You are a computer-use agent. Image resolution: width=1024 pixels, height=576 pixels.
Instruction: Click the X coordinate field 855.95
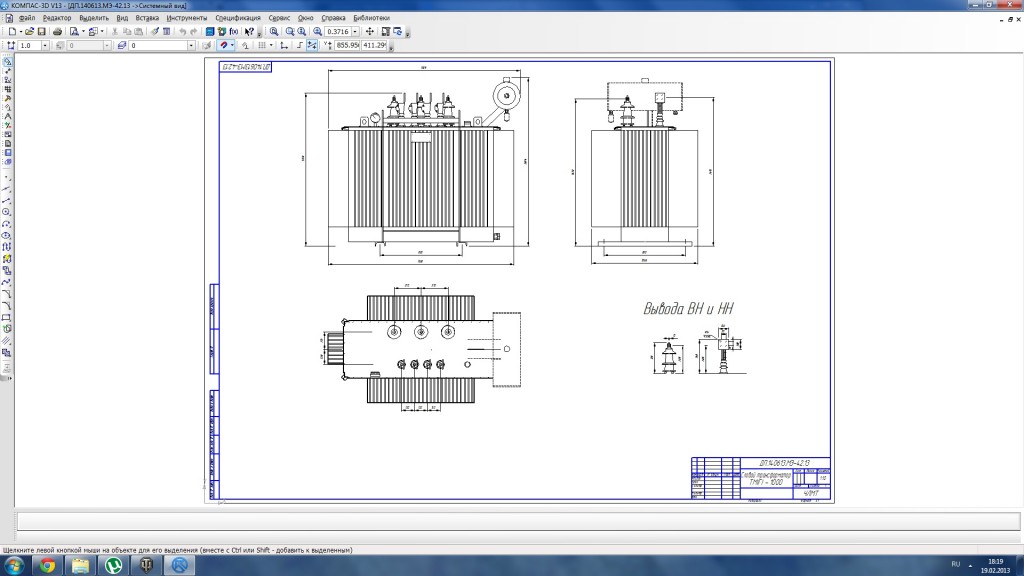point(347,46)
